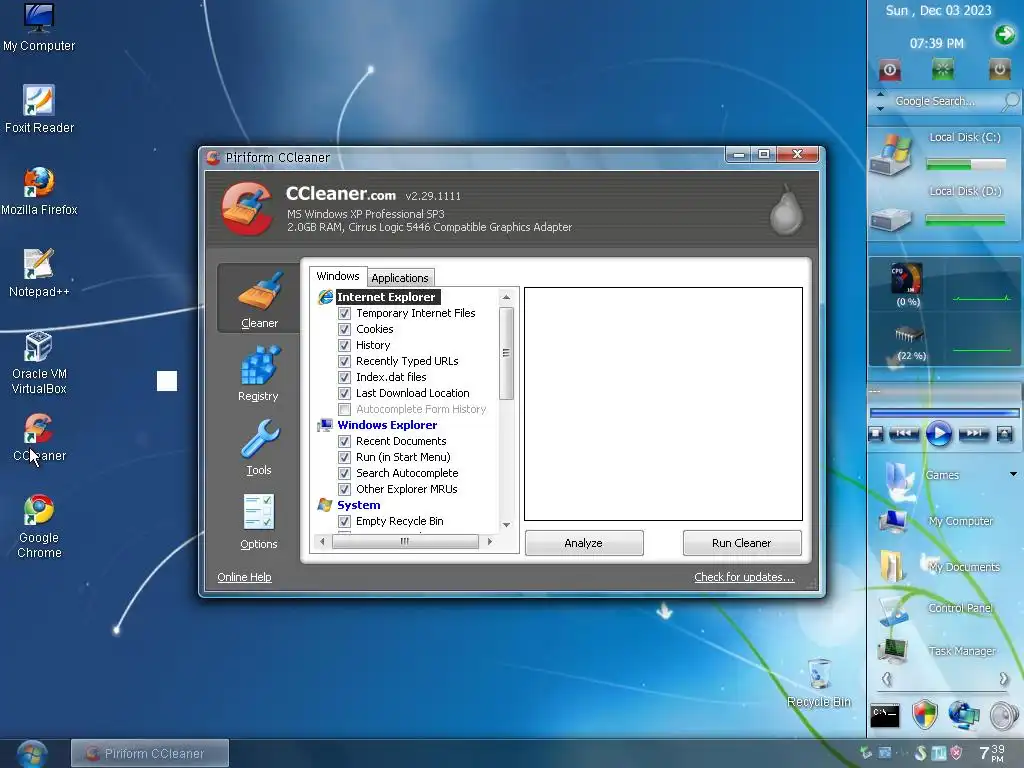
Task: Select the Windows Explorer category
Action: pos(387,425)
